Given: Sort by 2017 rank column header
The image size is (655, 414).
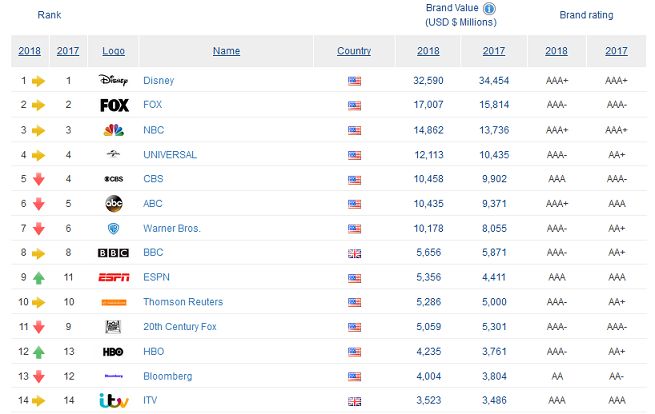Looking at the screenshot, I should point(69,51).
